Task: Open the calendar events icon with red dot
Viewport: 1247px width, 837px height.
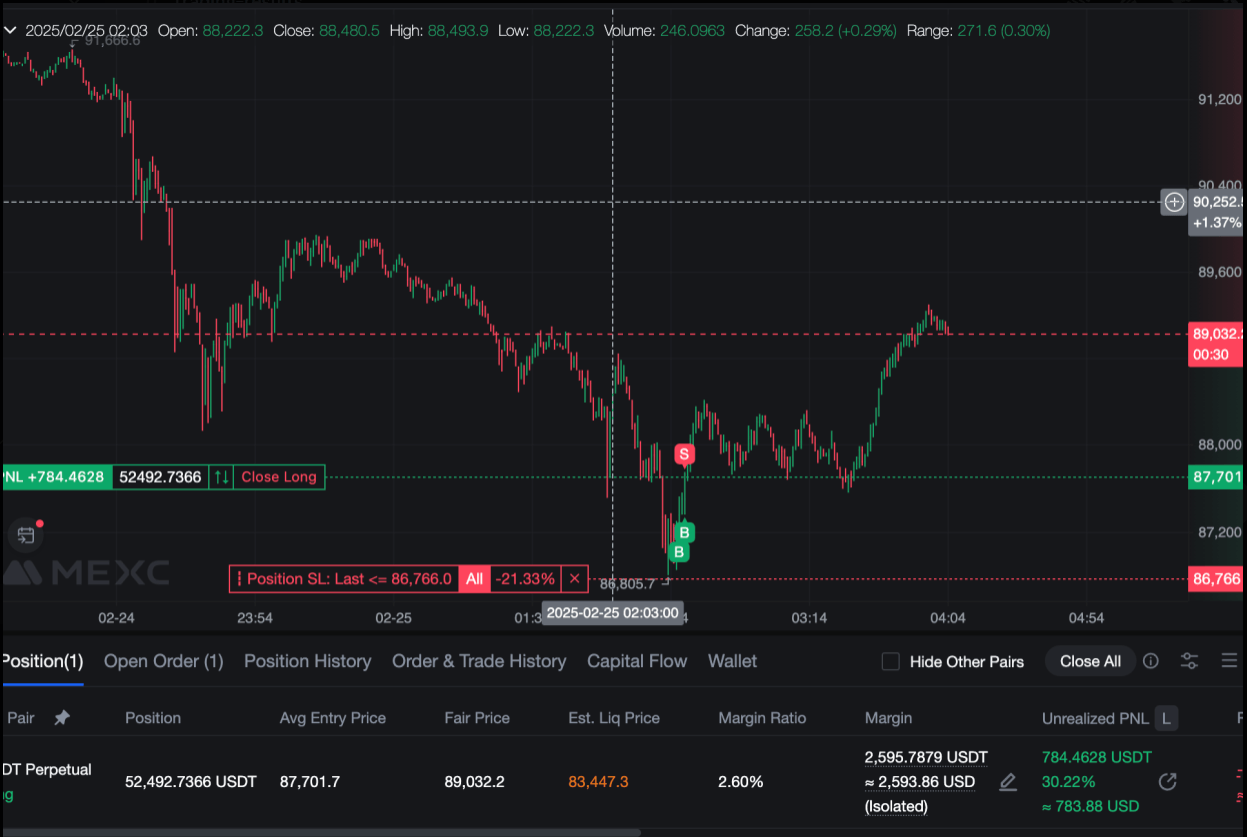Action: 27,535
